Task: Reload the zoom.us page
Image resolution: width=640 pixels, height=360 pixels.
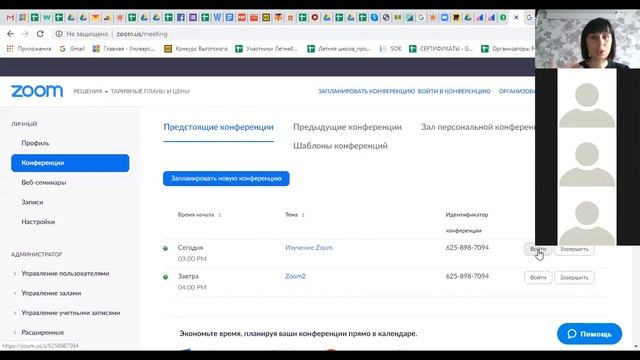Action: (40, 34)
